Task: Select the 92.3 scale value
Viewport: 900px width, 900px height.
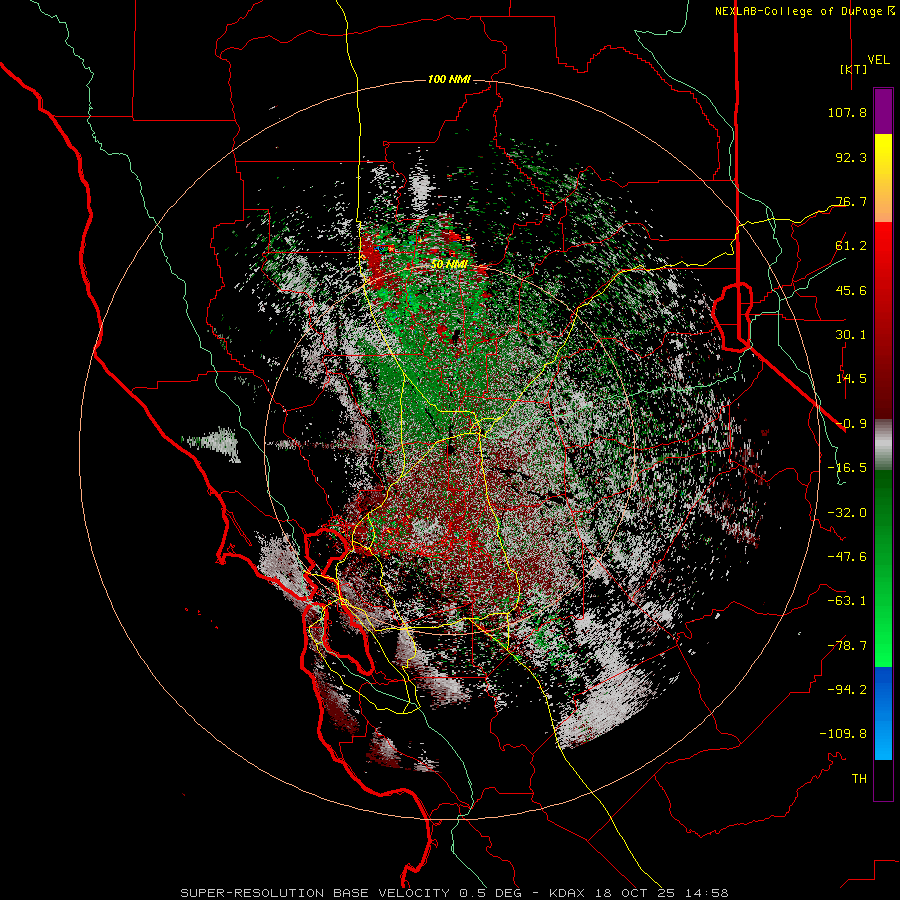Action: tap(851, 157)
